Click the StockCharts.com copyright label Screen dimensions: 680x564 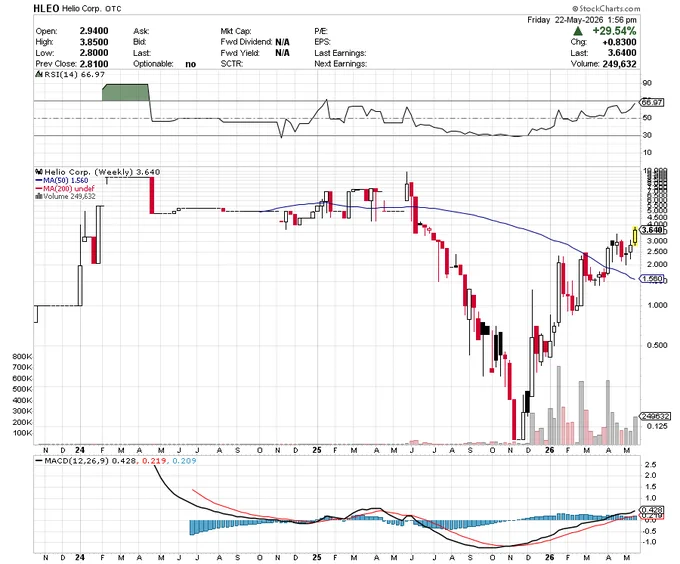pos(605,8)
